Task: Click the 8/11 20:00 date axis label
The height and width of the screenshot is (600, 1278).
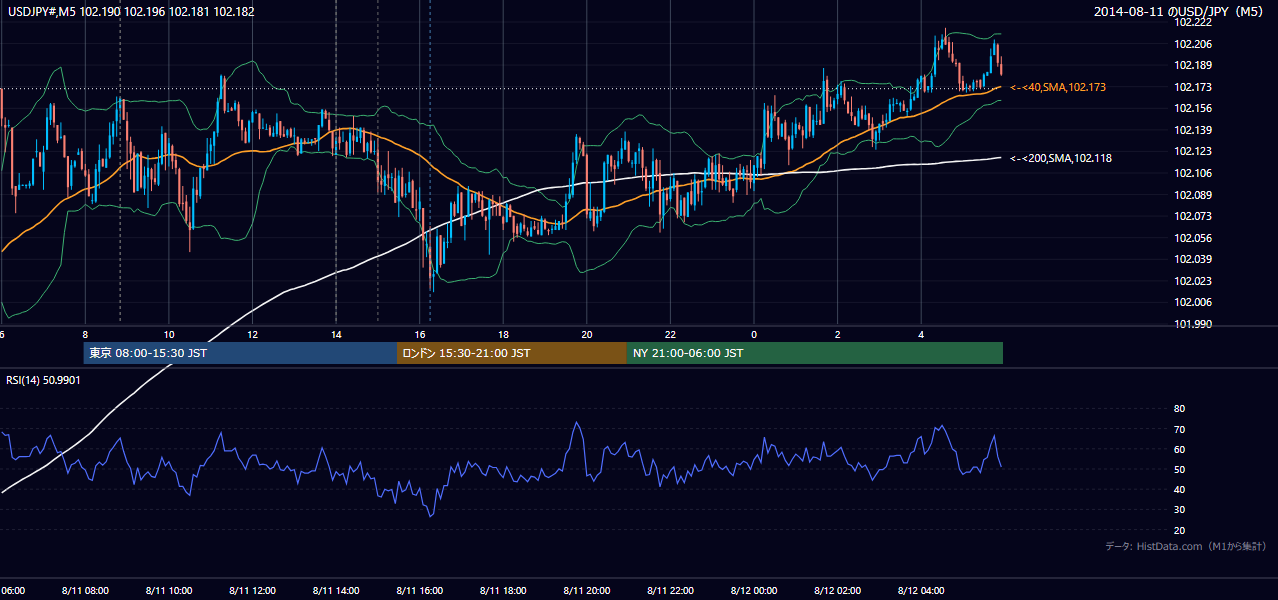Action: pyautogui.click(x=586, y=591)
